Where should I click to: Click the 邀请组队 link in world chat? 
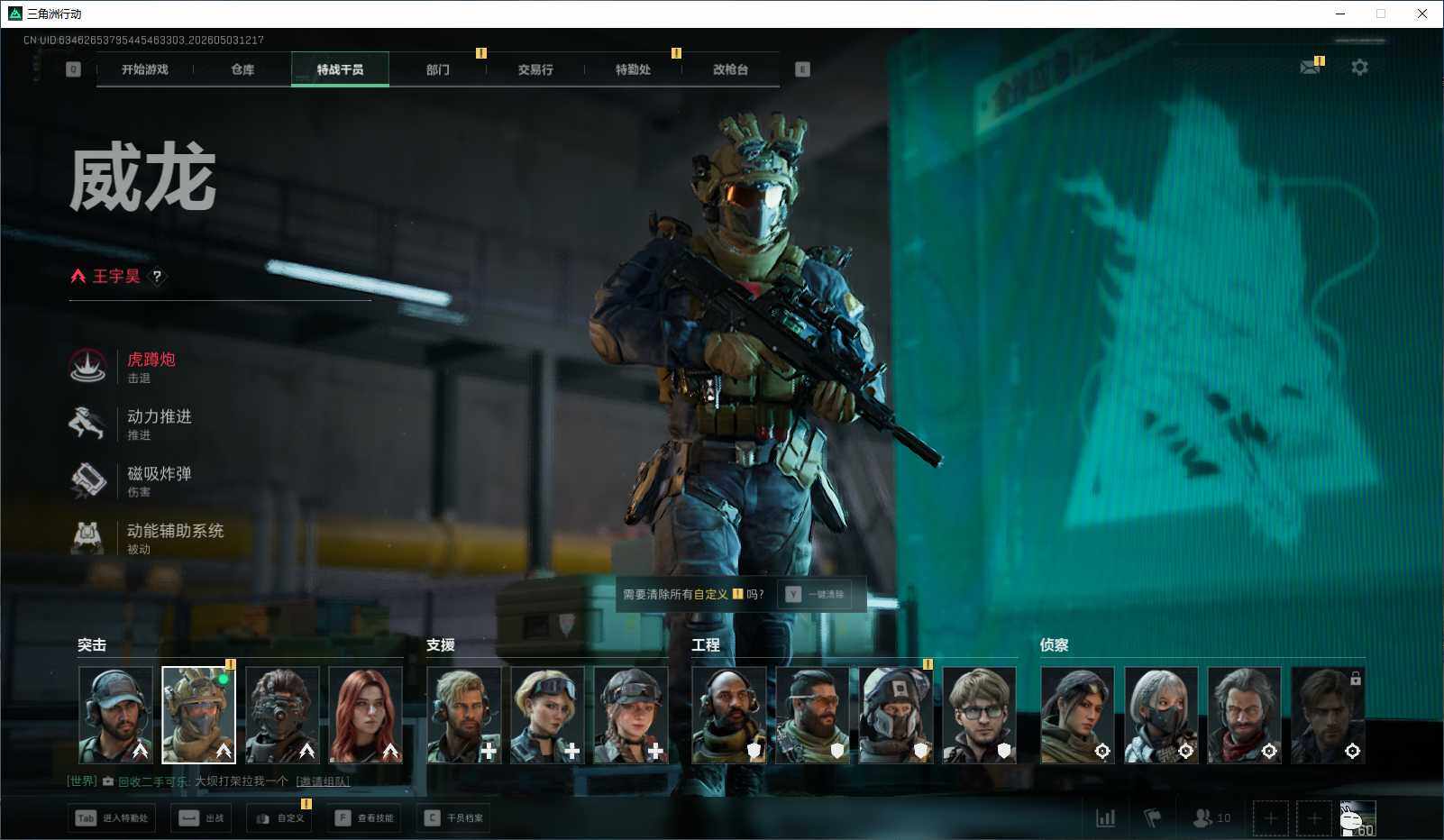point(323,781)
